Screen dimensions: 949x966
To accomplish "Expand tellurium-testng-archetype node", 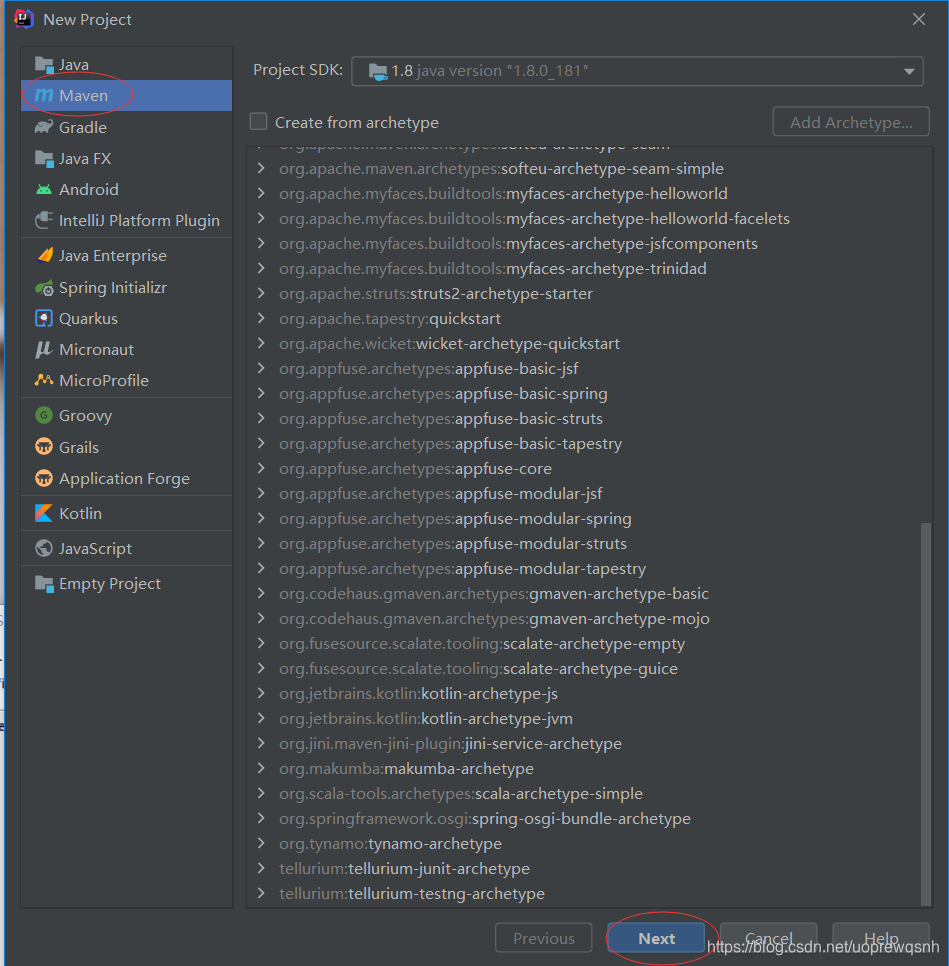I will coord(261,893).
